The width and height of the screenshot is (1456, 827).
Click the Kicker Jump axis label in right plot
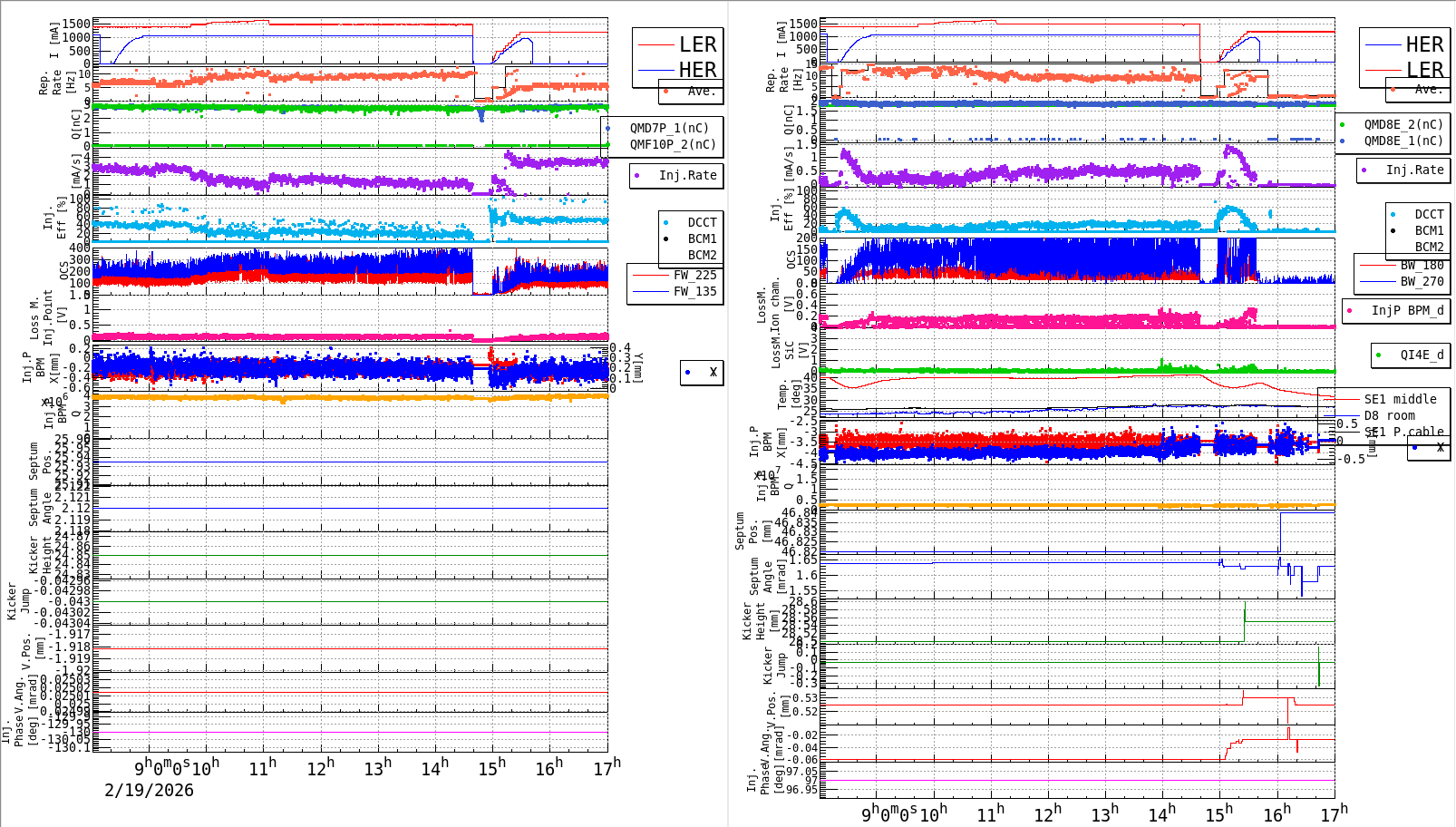coord(775,666)
